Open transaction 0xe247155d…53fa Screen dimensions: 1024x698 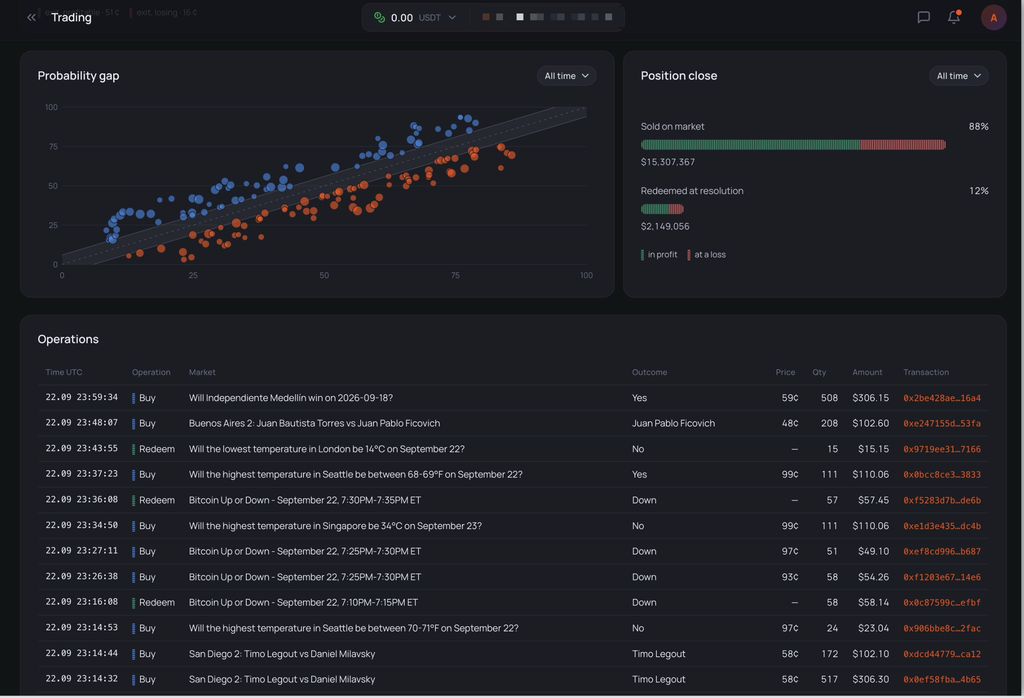pos(942,423)
